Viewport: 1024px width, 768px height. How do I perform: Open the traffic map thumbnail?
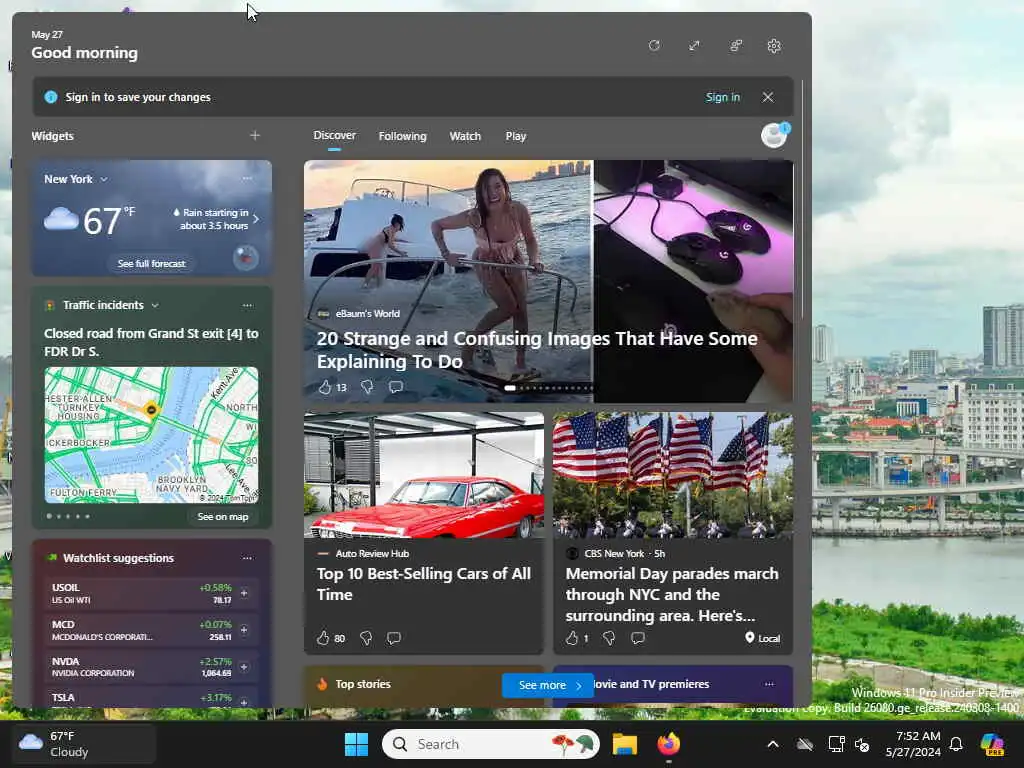152,435
